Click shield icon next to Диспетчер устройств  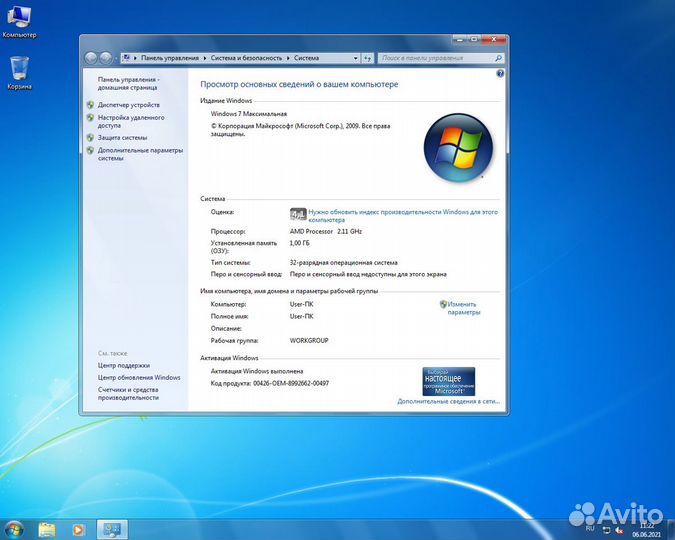(90, 105)
